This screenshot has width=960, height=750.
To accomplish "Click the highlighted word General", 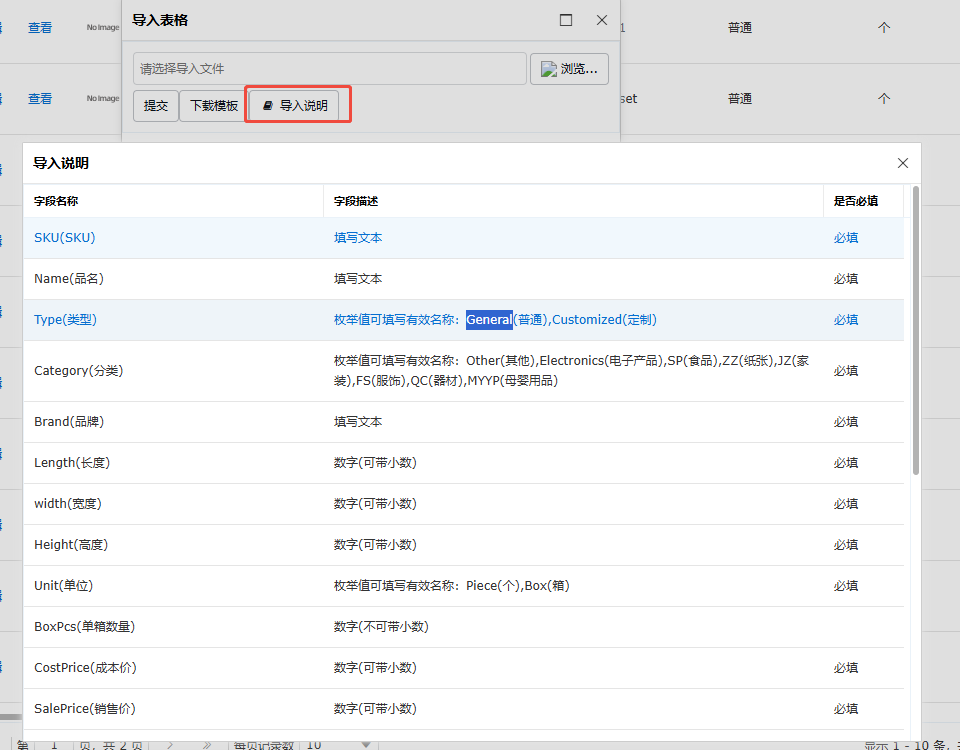I will tap(489, 320).
